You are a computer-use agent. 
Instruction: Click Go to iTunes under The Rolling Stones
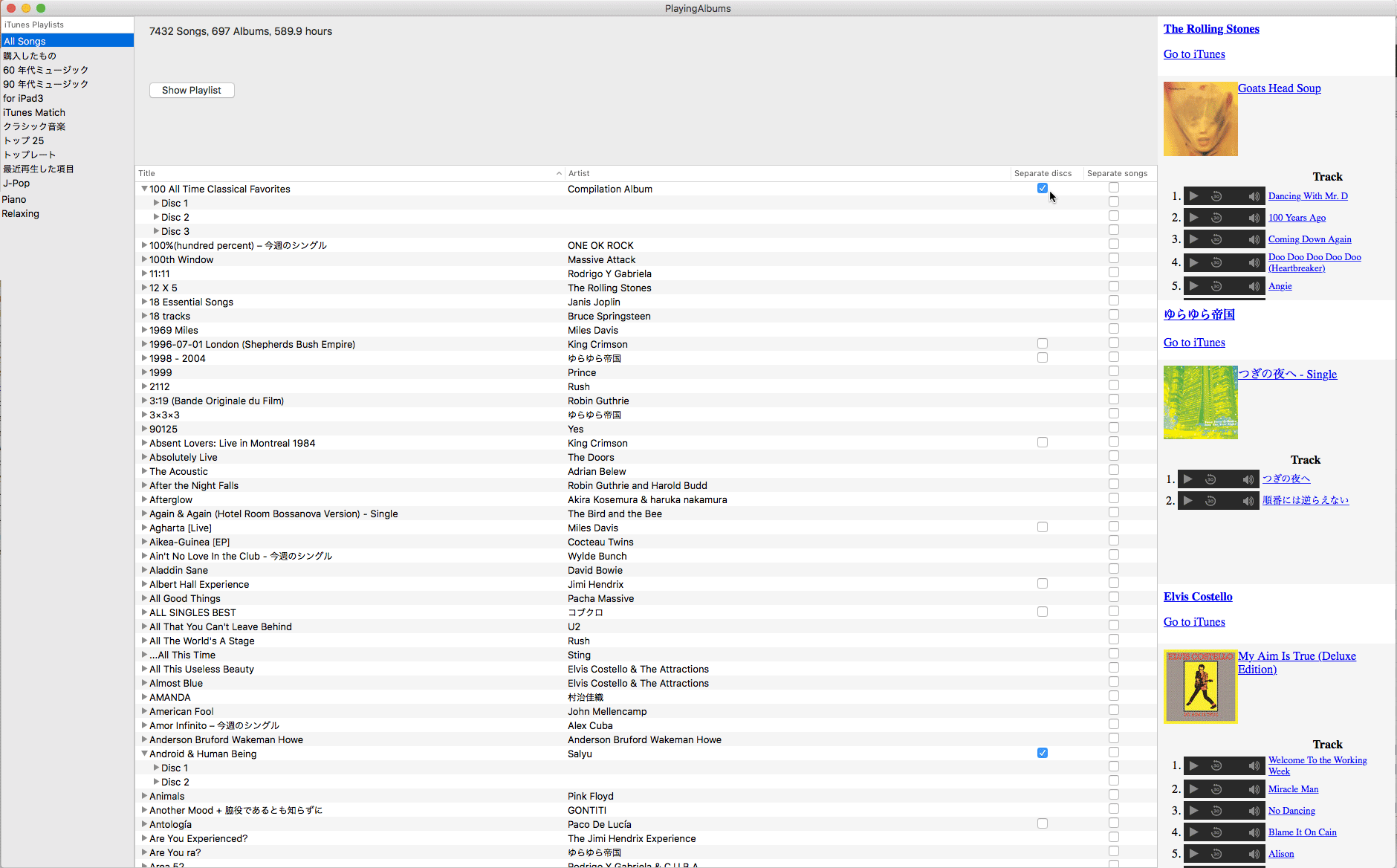(x=1194, y=54)
